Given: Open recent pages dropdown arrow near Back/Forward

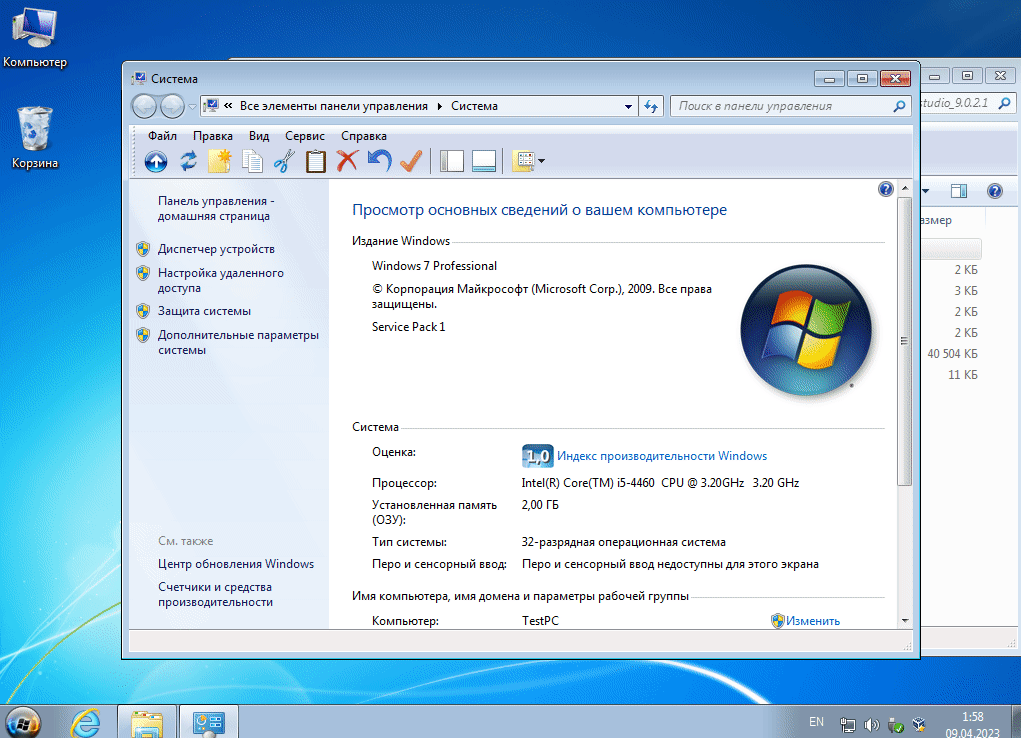Looking at the screenshot, I should point(192,106).
